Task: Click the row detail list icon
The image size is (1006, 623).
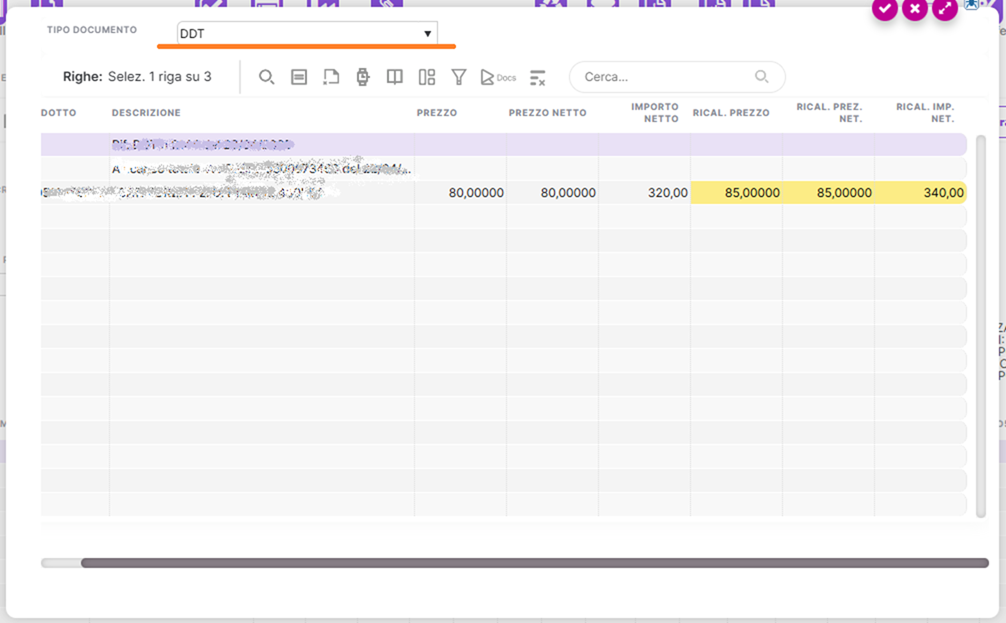Action: tap(299, 77)
